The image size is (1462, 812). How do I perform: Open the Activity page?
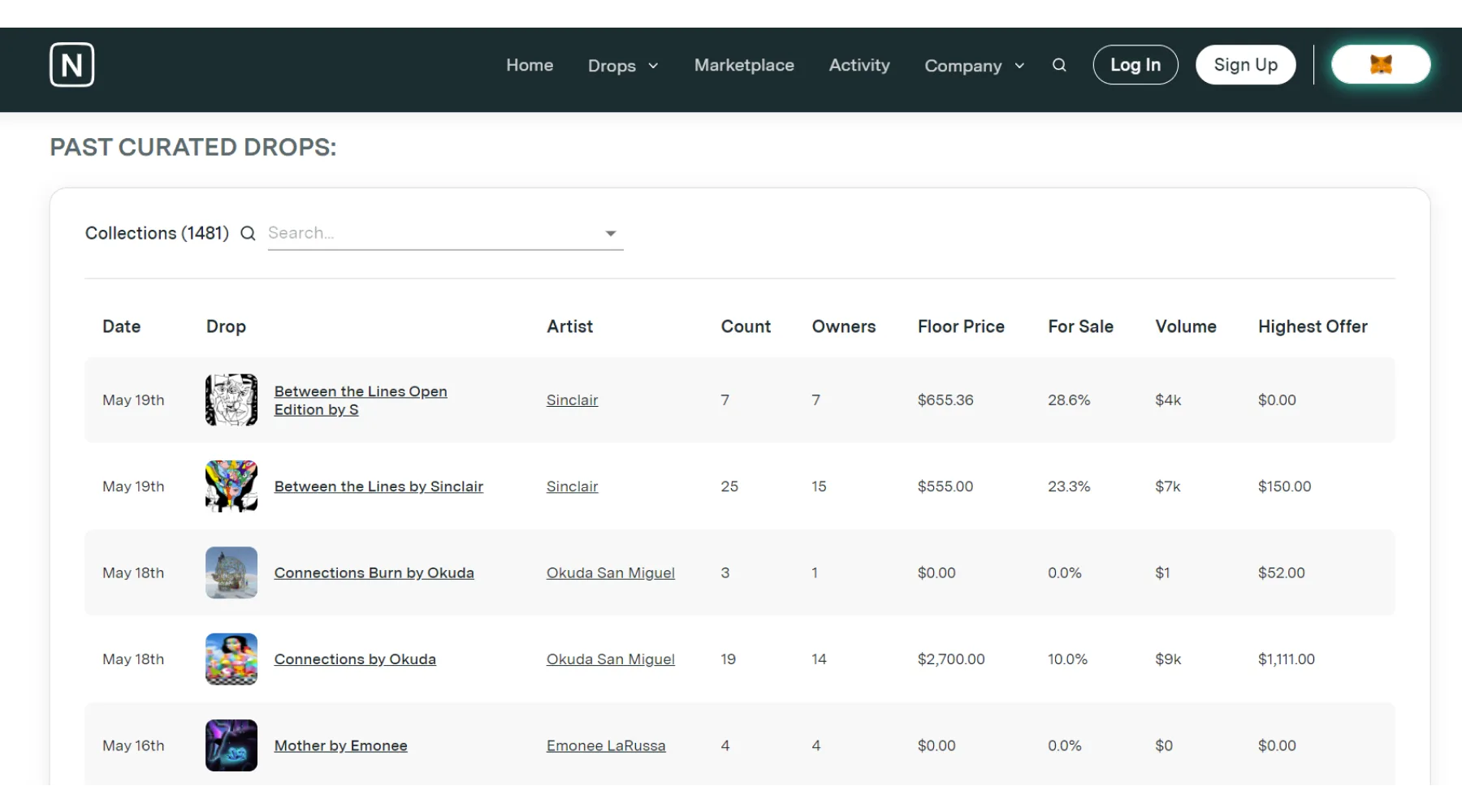[x=859, y=65]
